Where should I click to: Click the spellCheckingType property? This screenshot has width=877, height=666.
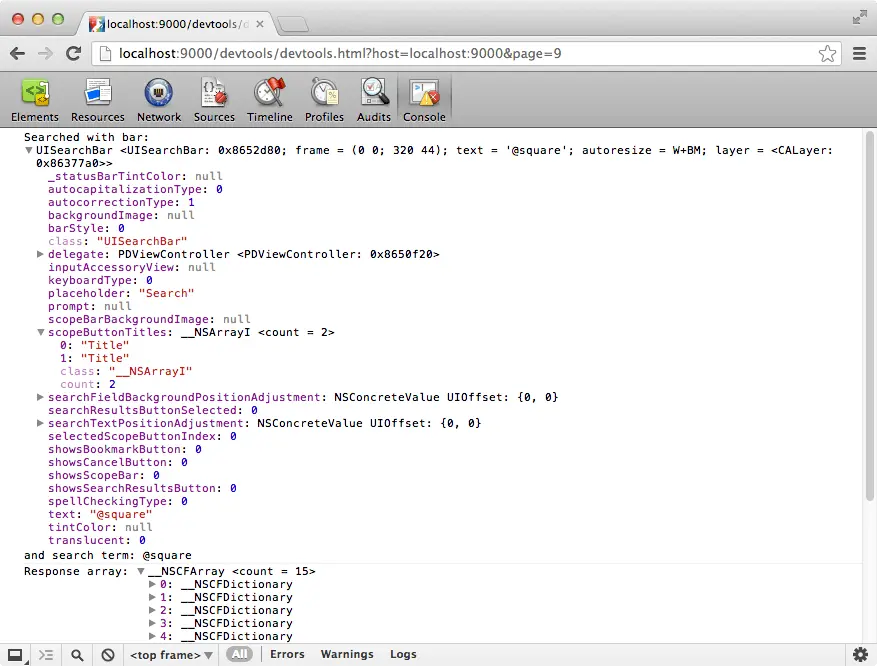click(117, 501)
